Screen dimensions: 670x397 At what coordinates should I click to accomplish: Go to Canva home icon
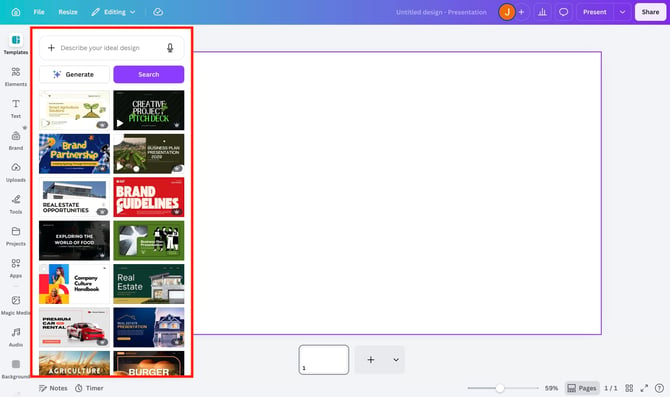click(16, 12)
